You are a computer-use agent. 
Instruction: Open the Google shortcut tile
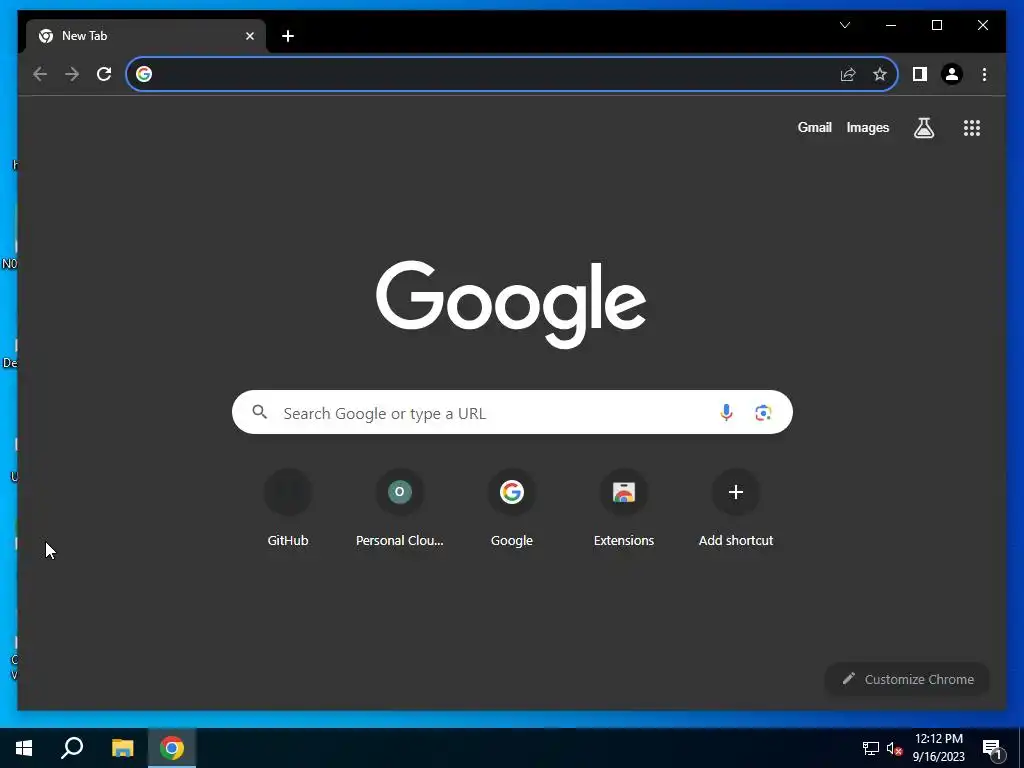pyautogui.click(x=512, y=509)
